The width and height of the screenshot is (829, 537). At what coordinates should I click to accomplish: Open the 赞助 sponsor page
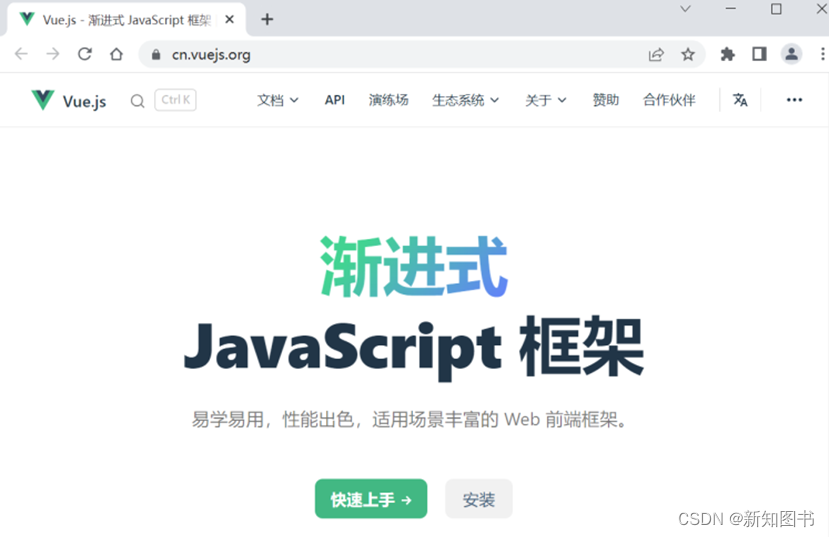[606, 100]
